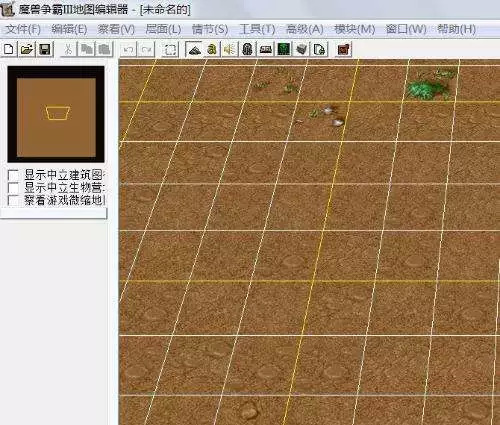Open the 模块(M) menu

click(x=354, y=29)
